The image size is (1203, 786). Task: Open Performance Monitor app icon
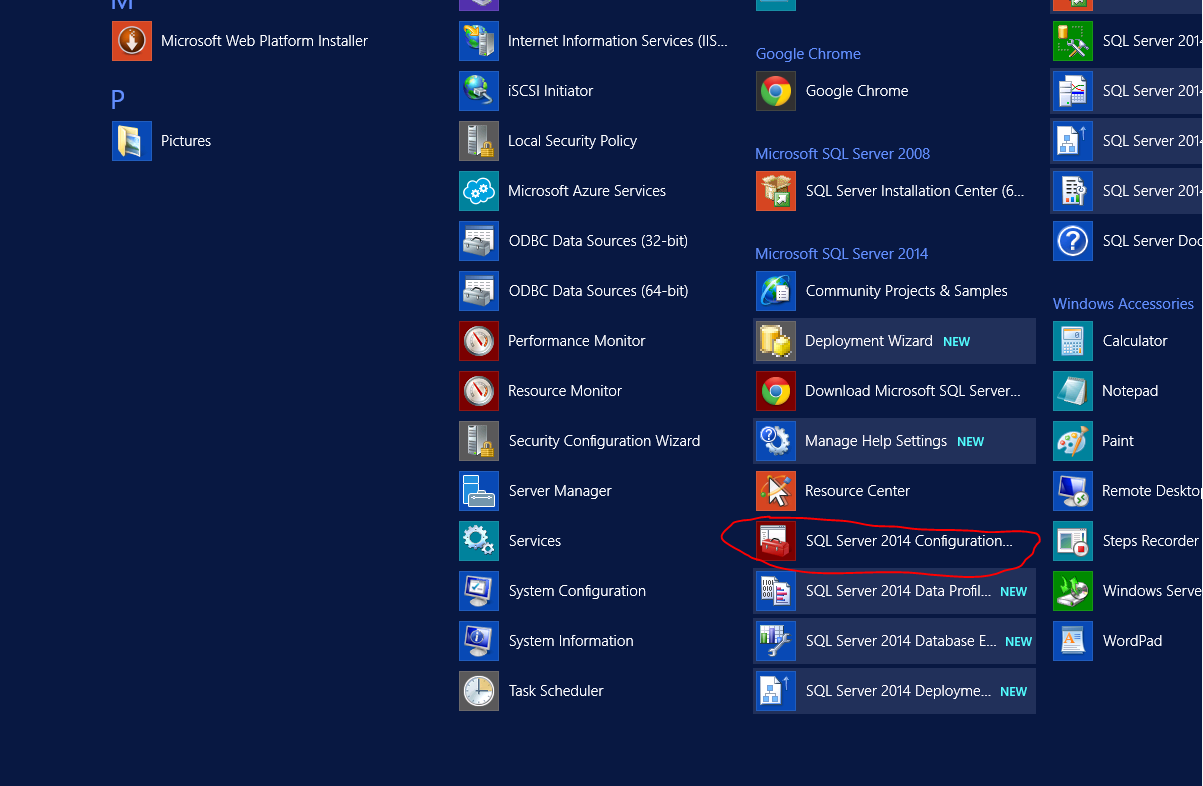pyautogui.click(x=479, y=341)
